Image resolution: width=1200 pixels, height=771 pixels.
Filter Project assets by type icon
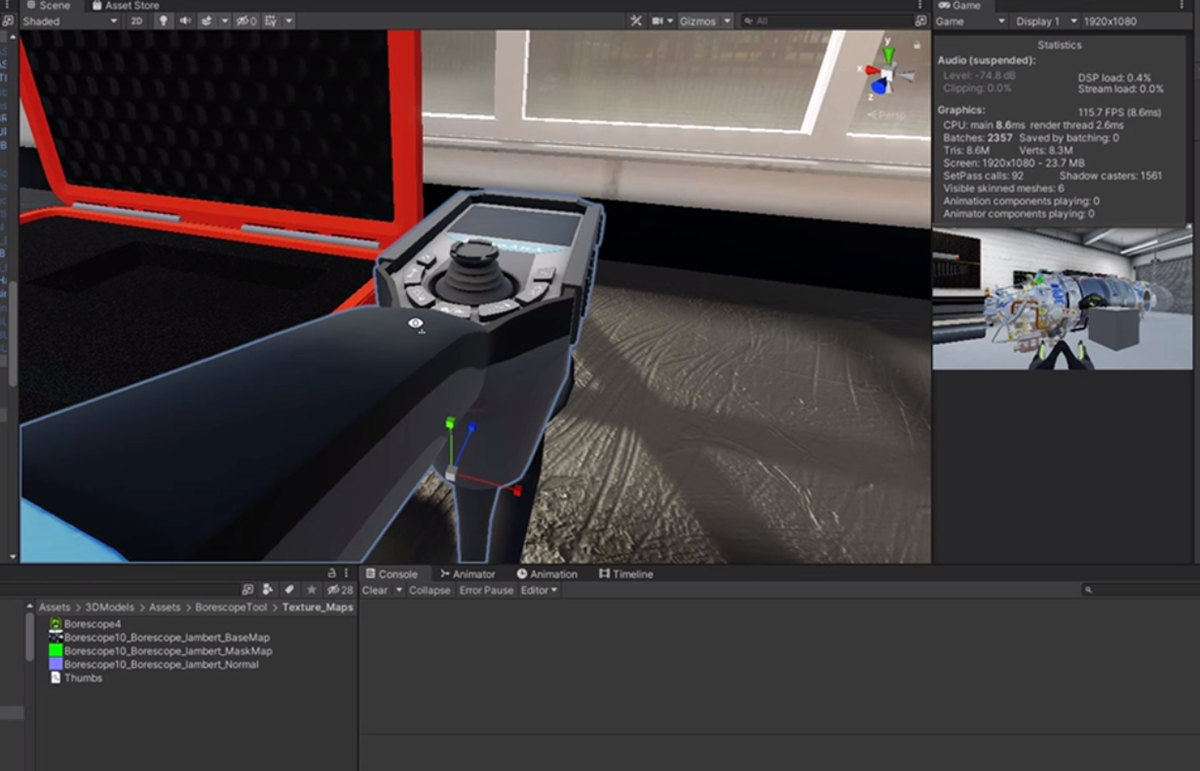pyautogui.click(x=269, y=590)
